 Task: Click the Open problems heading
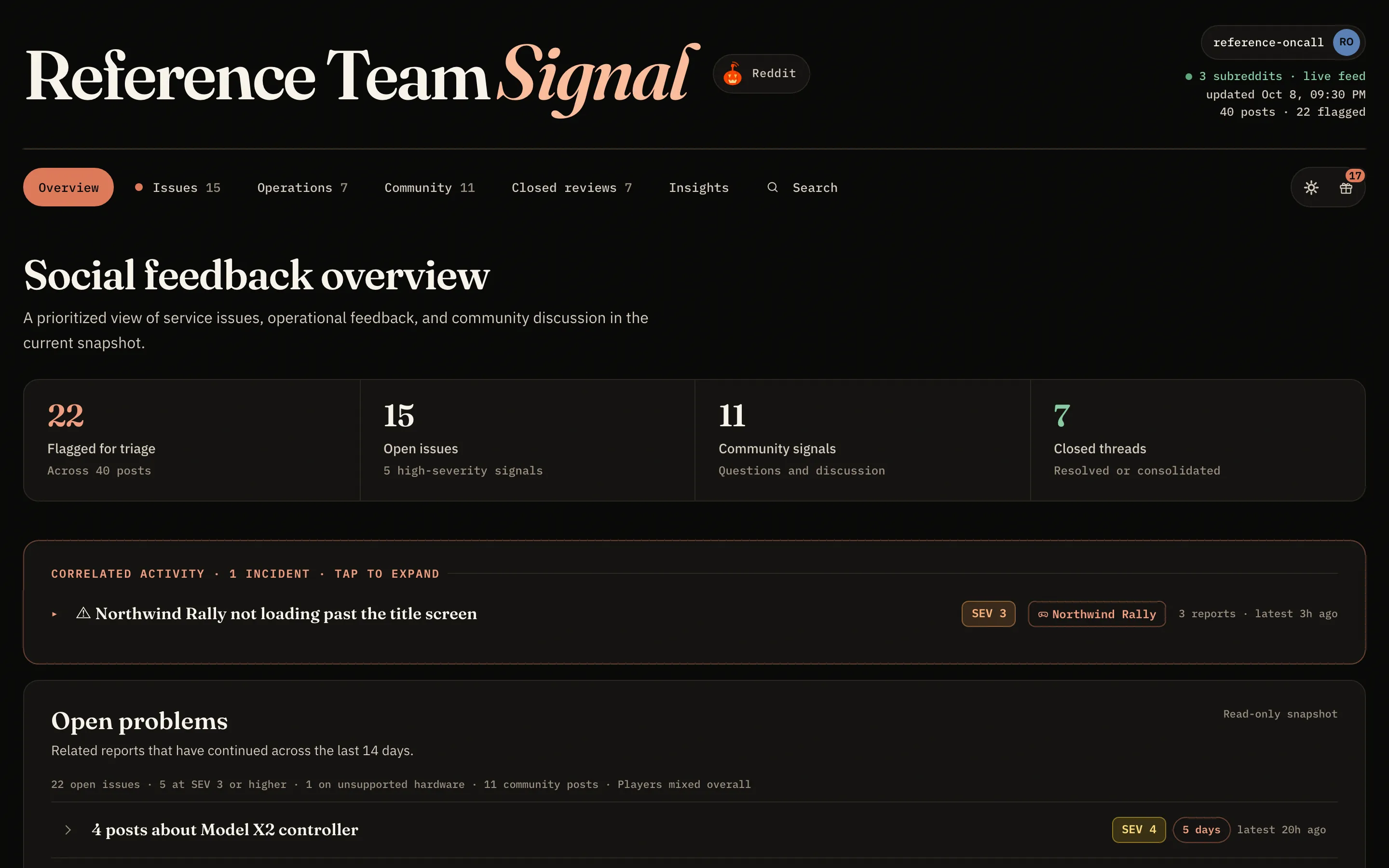point(139,721)
